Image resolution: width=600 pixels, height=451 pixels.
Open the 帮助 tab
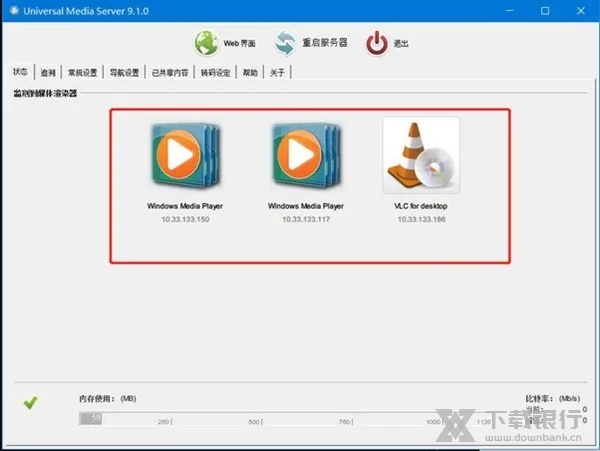tap(250, 72)
